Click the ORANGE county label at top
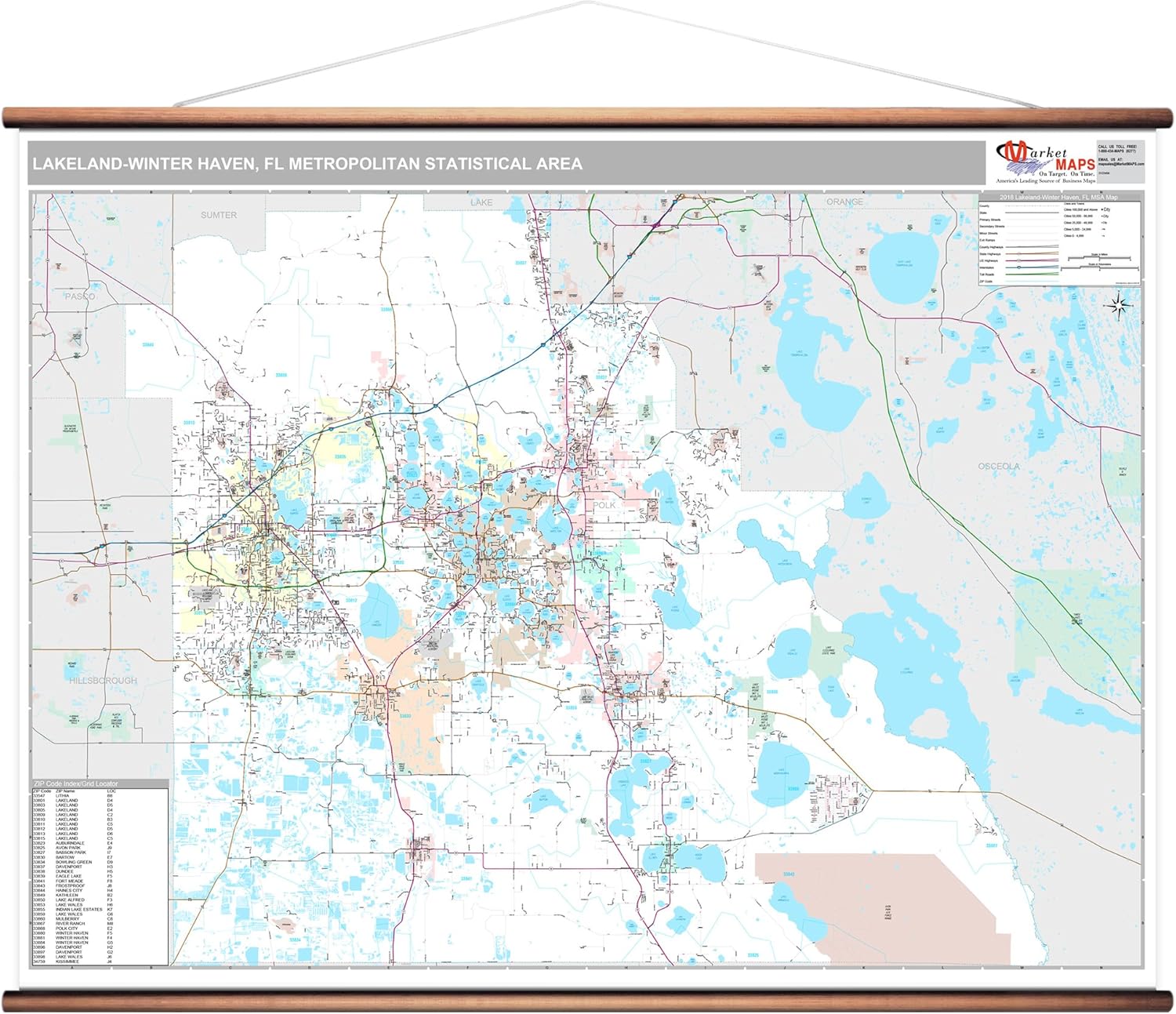The image size is (1176, 1014). [844, 202]
